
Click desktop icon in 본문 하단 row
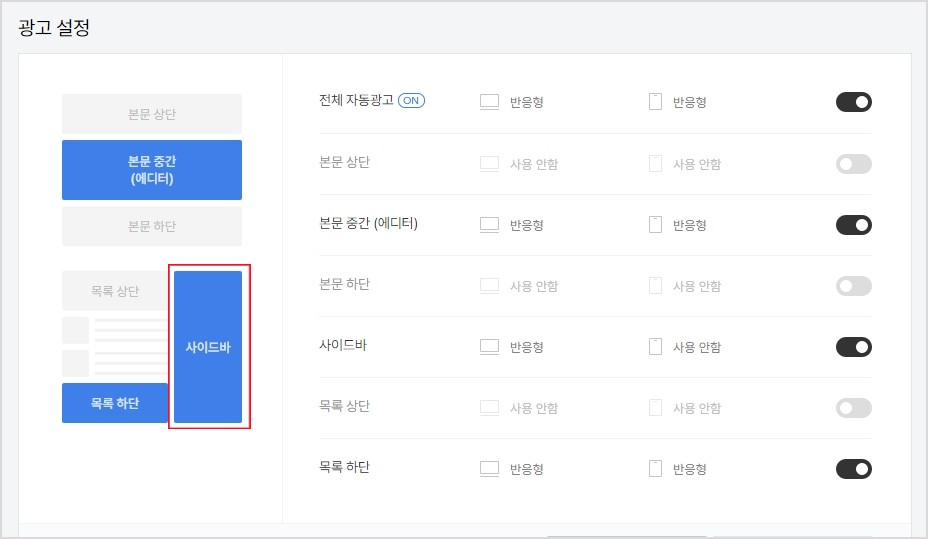point(489,286)
